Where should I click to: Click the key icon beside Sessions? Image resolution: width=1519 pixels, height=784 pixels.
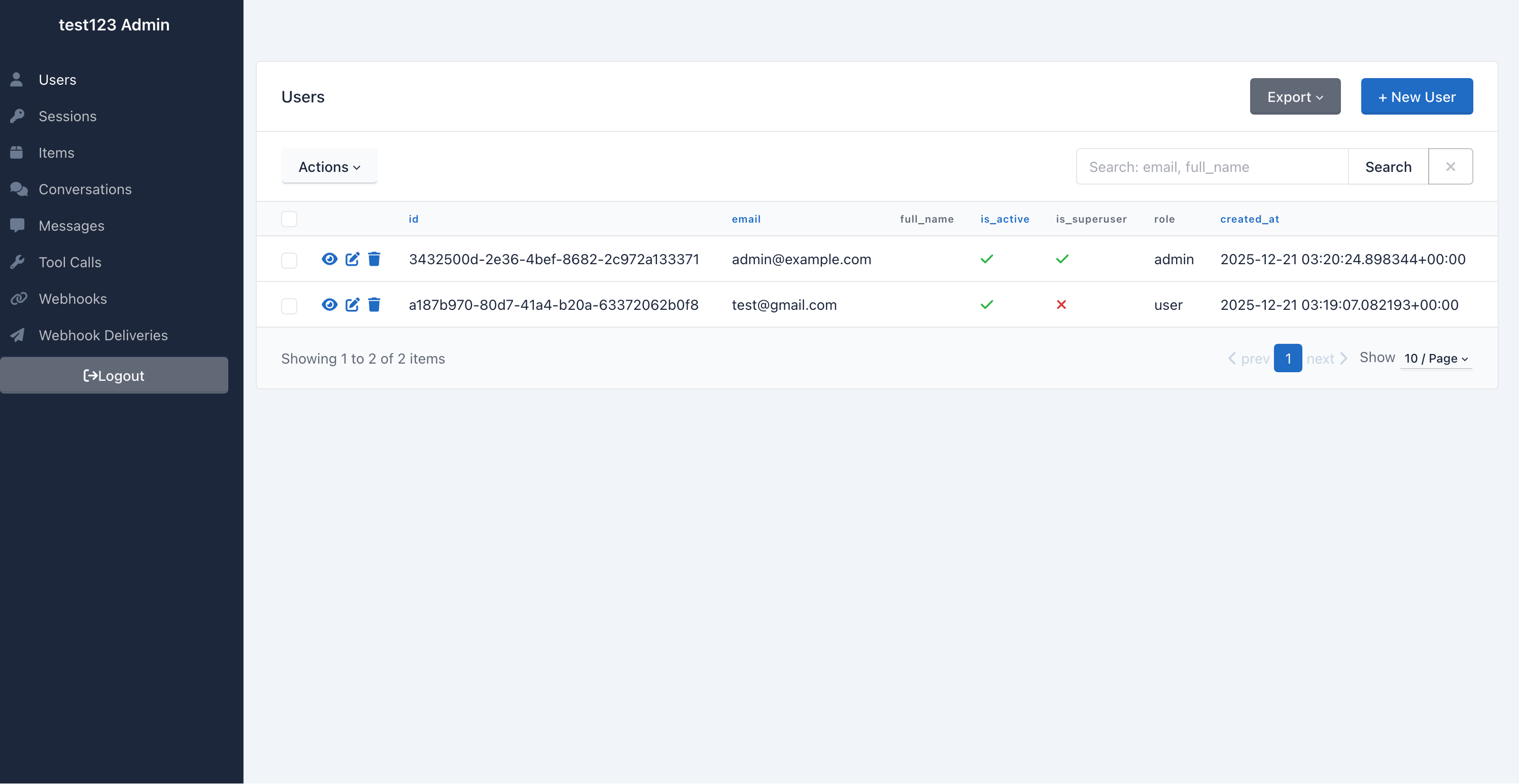tap(17, 116)
